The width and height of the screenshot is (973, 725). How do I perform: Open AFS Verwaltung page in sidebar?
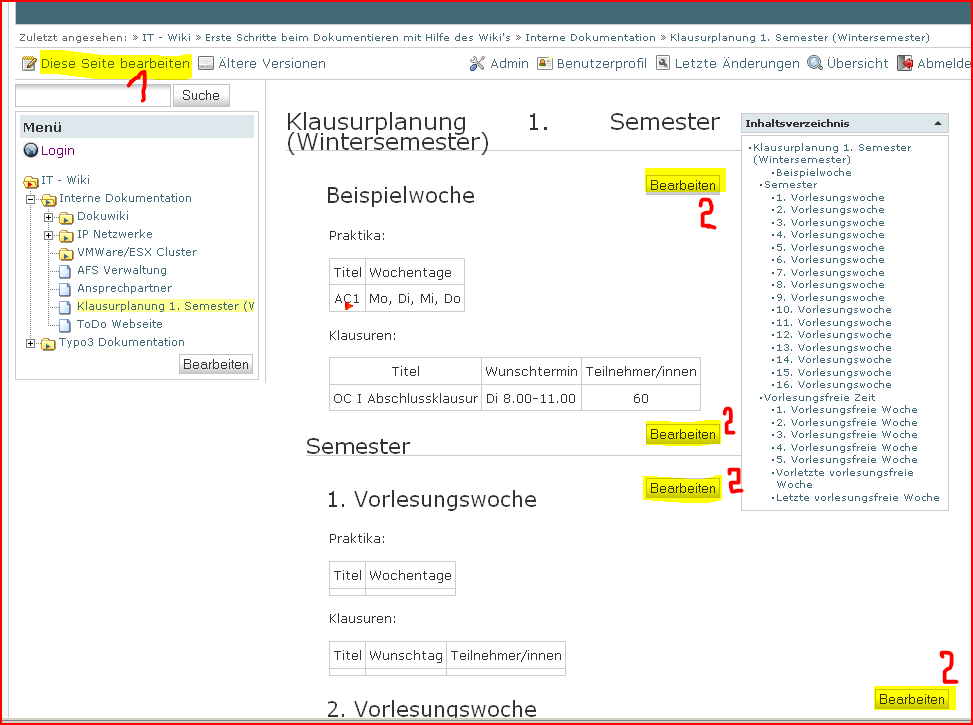121,270
